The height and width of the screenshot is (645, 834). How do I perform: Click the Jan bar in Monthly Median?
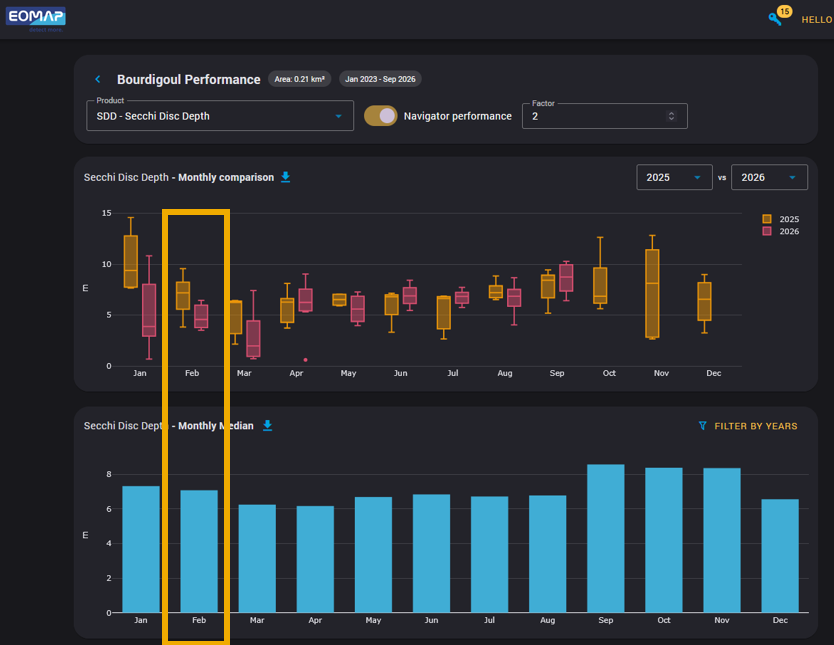[141, 549]
